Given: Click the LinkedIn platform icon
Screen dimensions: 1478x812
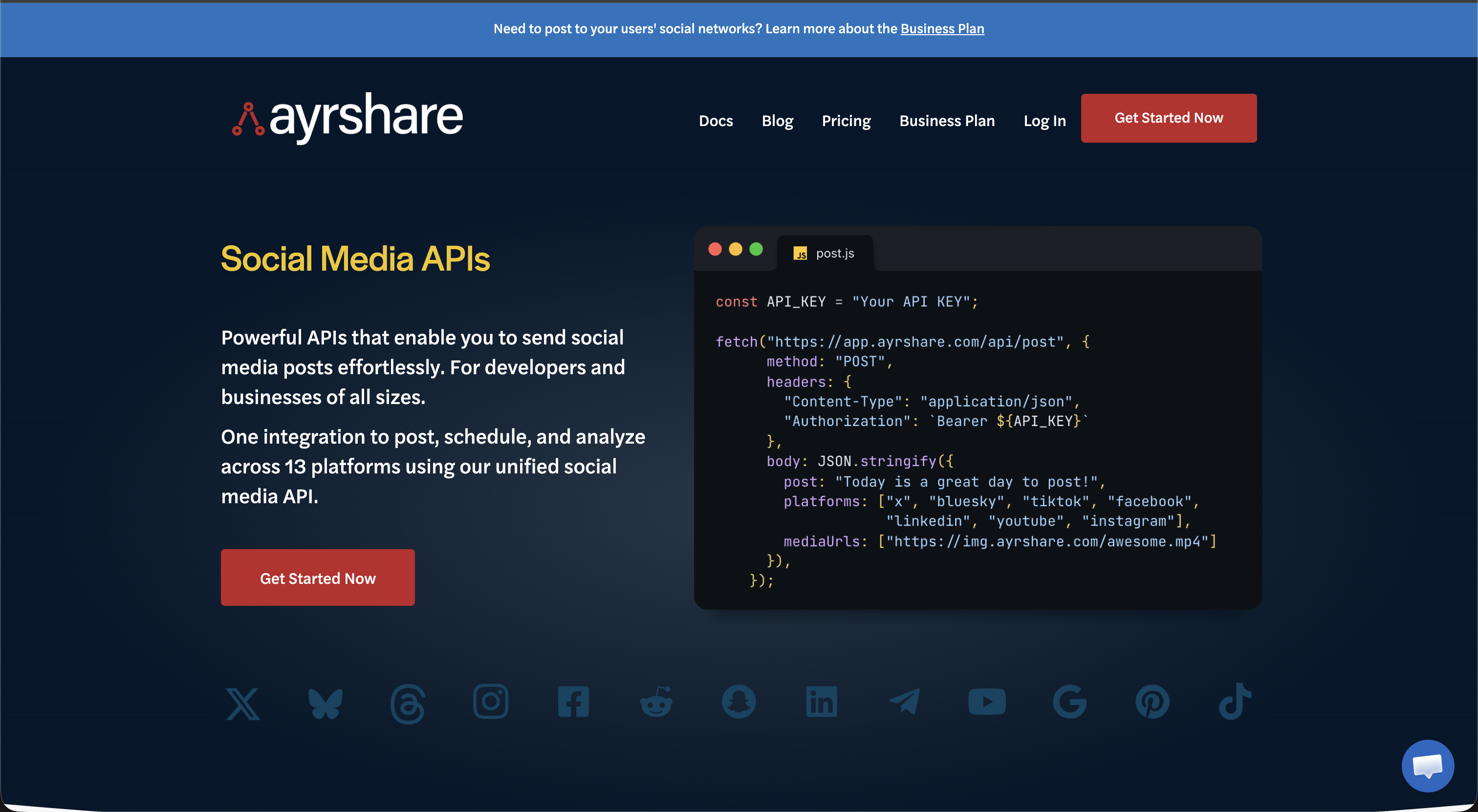Looking at the screenshot, I should (821, 702).
